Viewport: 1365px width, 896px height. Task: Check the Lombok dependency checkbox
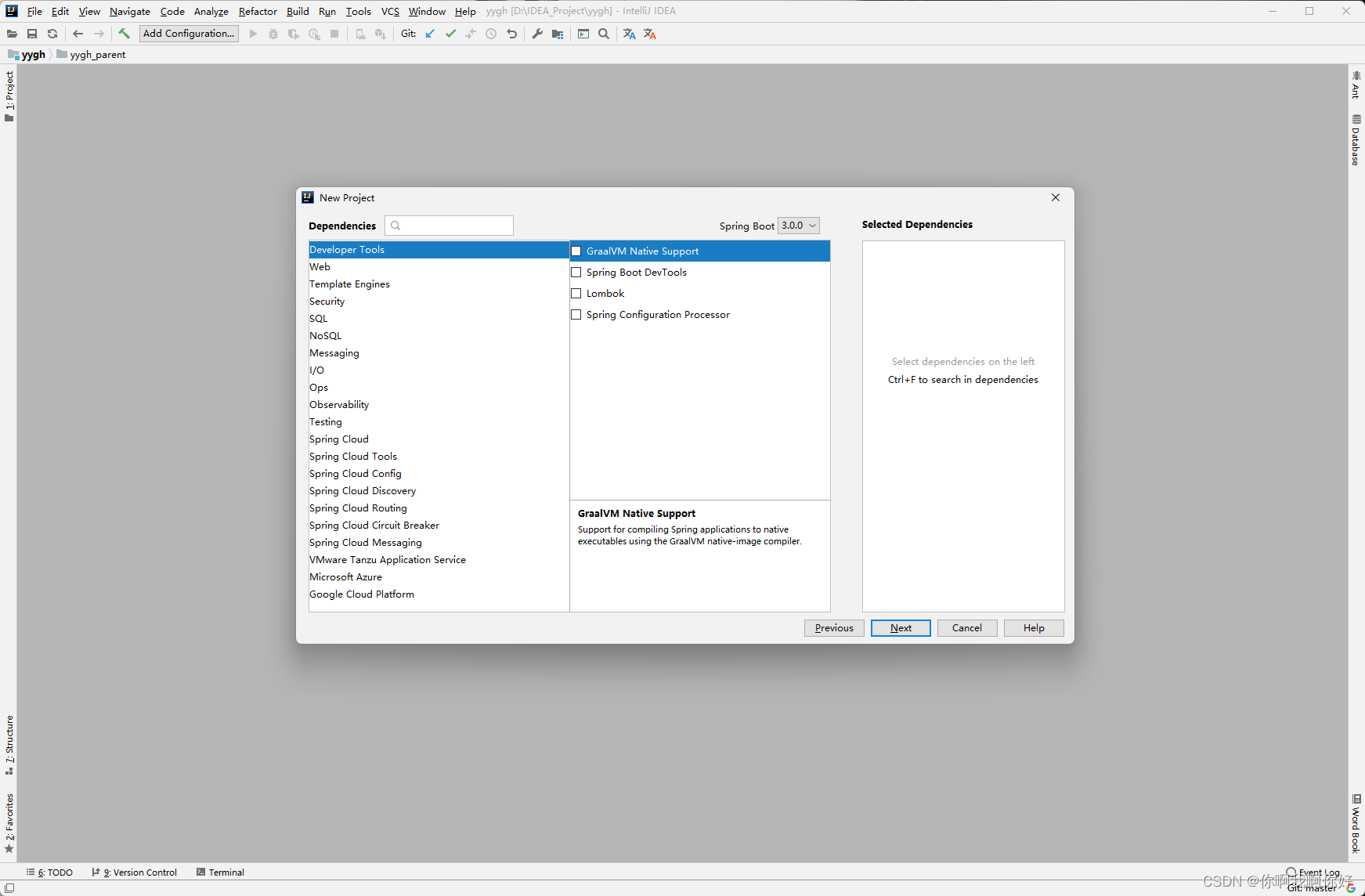(x=576, y=293)
